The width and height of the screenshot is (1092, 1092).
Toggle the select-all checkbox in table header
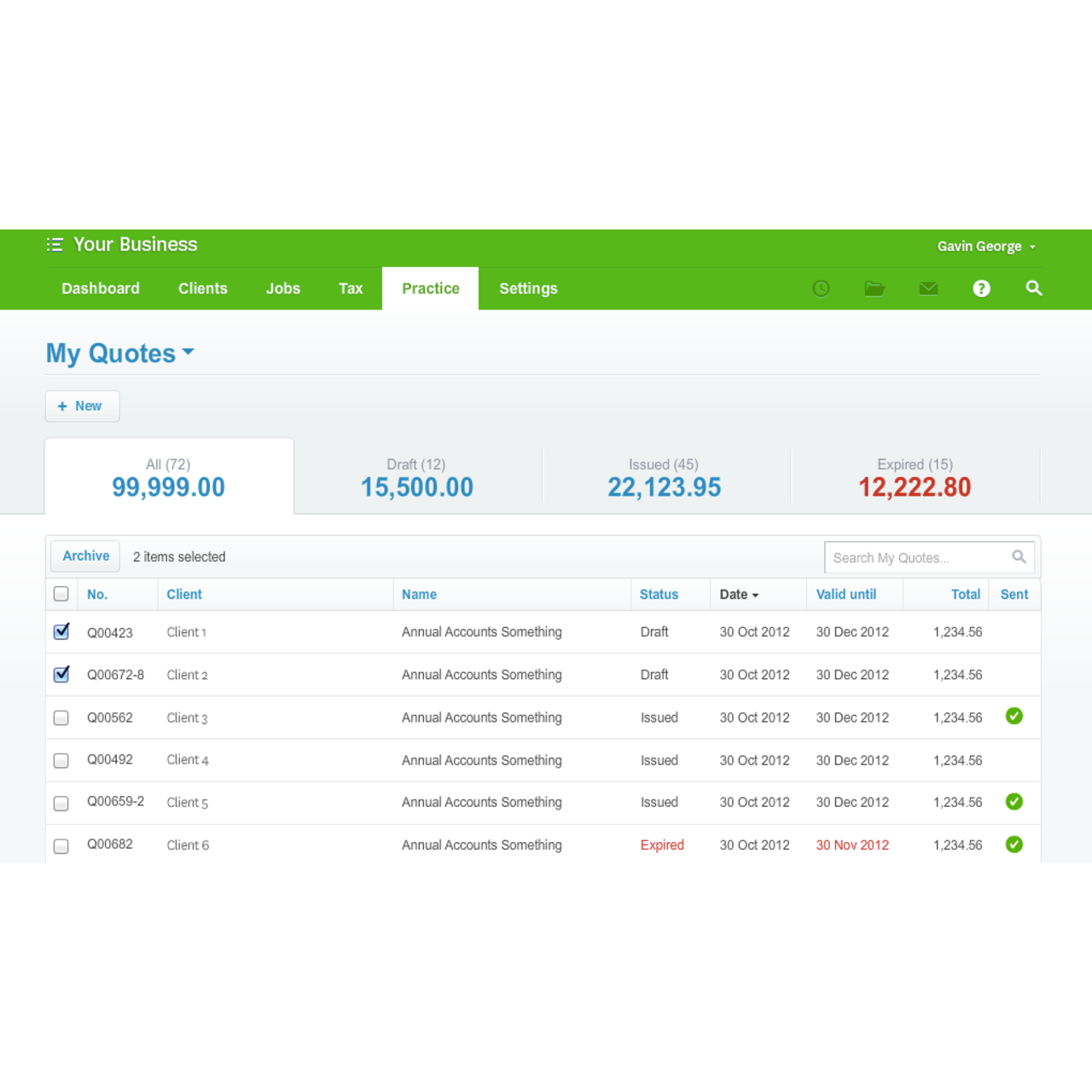coord(61,593)
